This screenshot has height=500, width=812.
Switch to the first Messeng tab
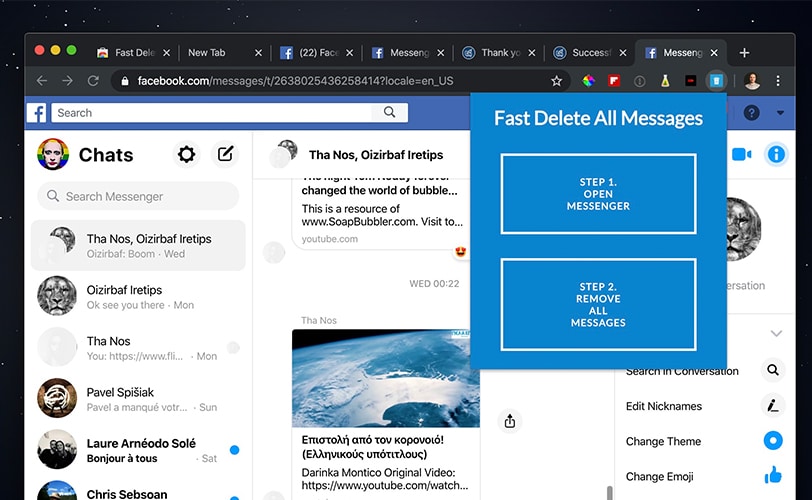click(x=408, y=53)
